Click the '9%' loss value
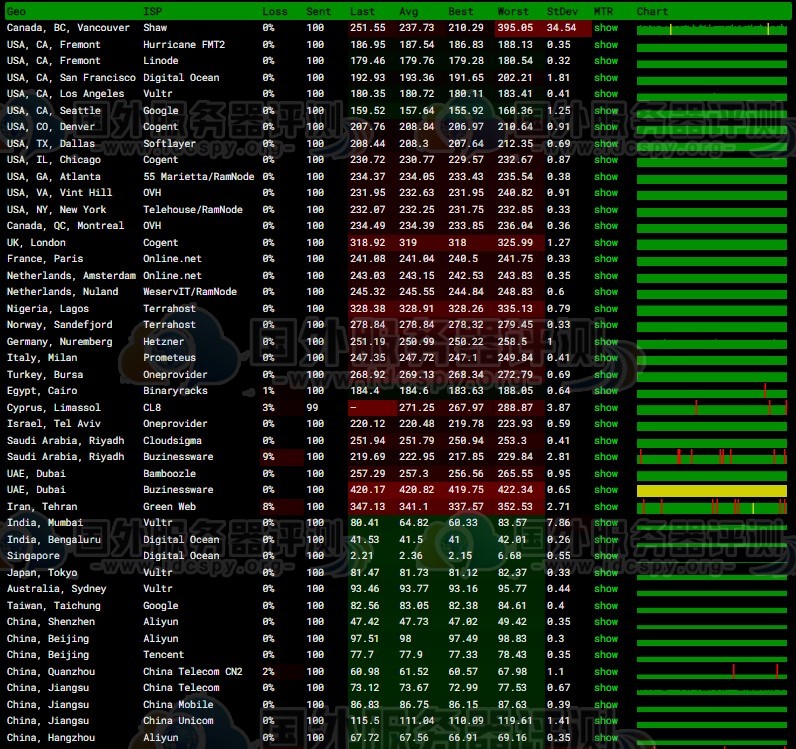Image resolution: width=796 pixels, height=749 pixels. [x=268, y=457]
